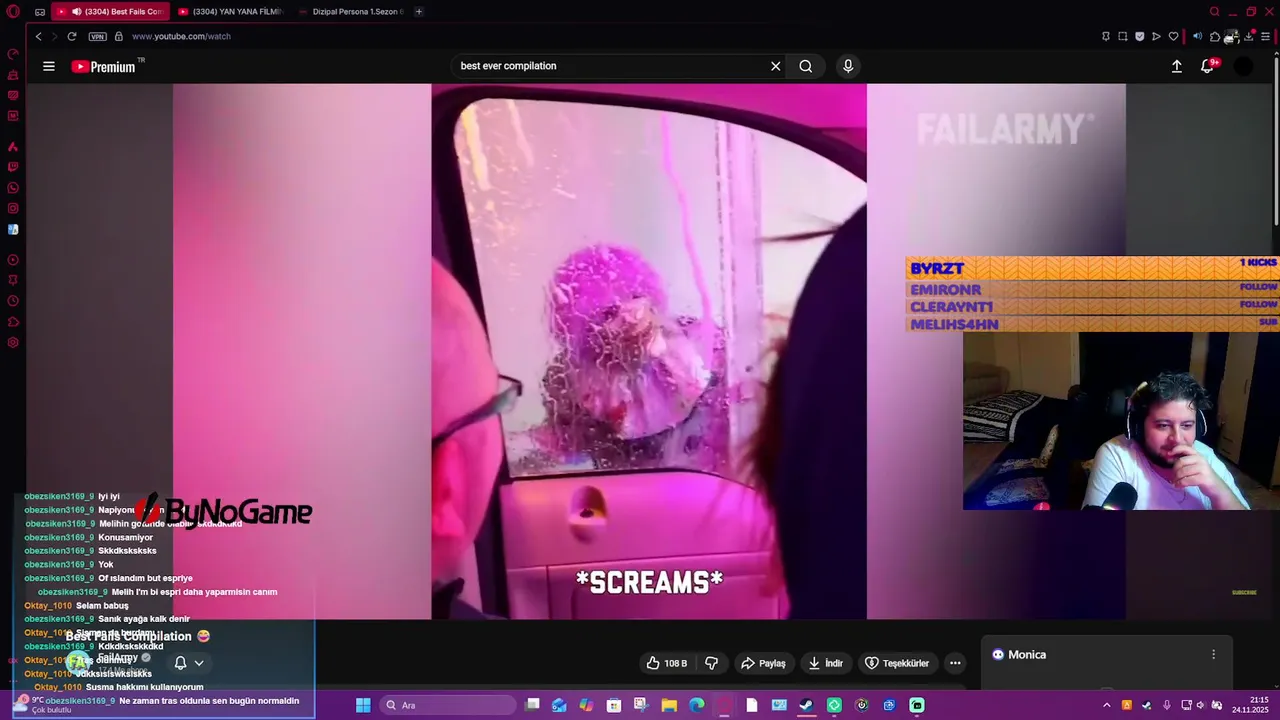Open YouTube notifications bell
Viewport: 1280px width, 720px height.
tap(1207, 66)
